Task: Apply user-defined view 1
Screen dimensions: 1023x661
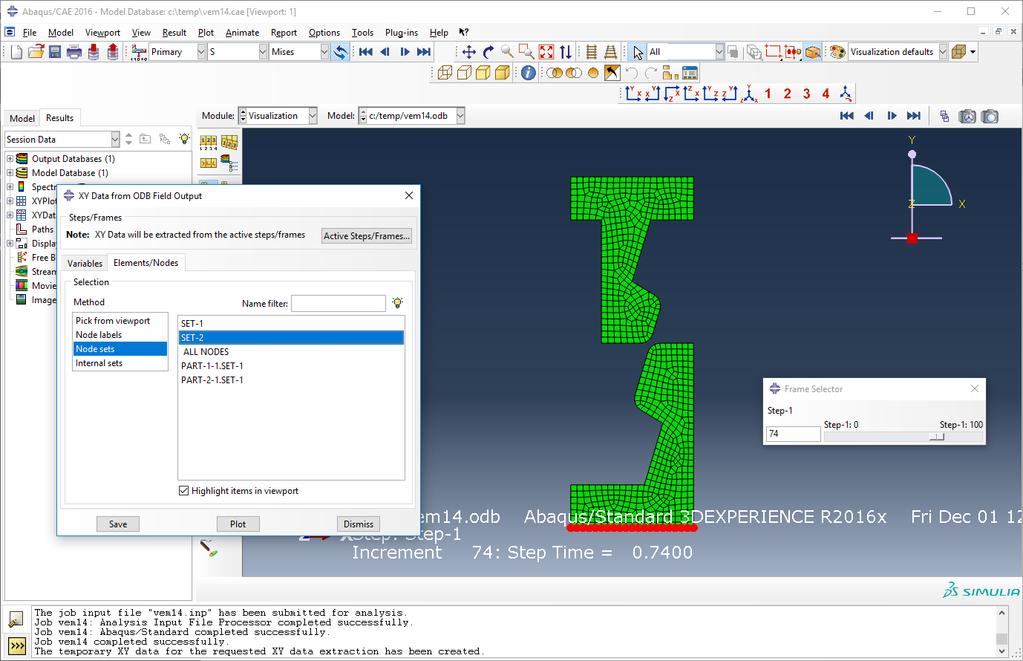Action: [768, 93]
